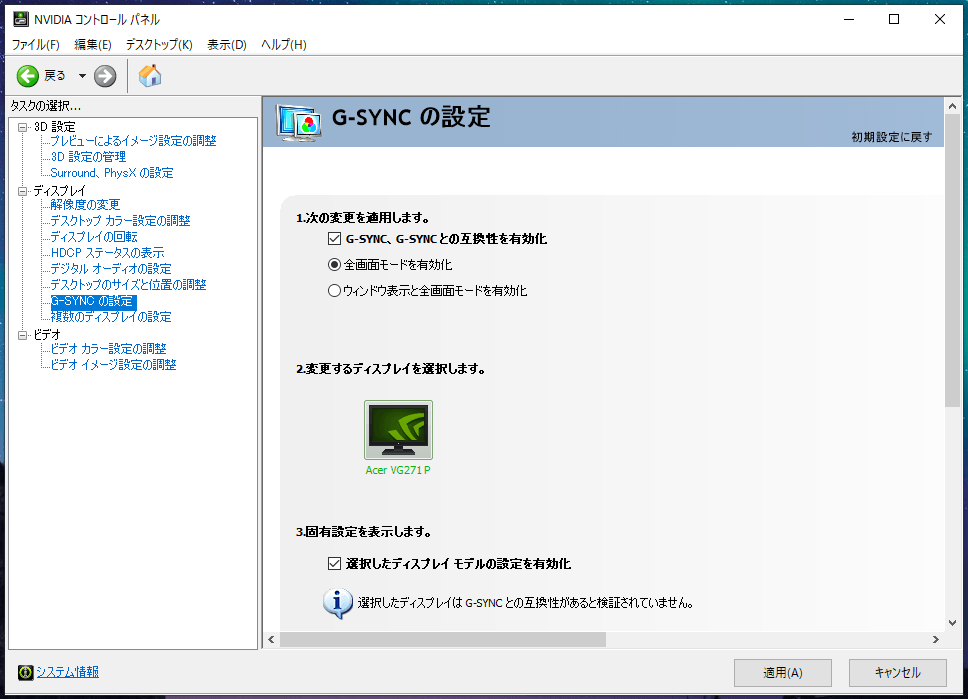Click the NVIDIA title bar app icon
Viewport: 968px width, 699px height.
coord(20,19)
